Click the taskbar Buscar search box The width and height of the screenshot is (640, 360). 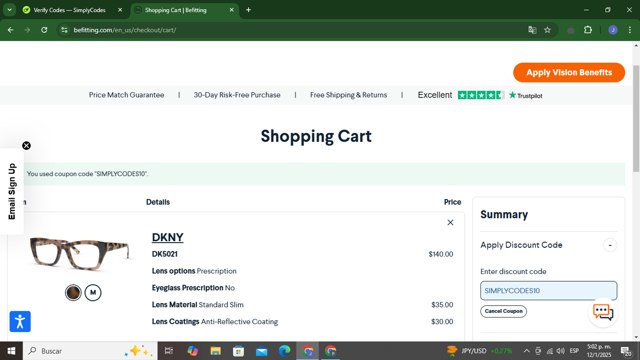(90, 351)
